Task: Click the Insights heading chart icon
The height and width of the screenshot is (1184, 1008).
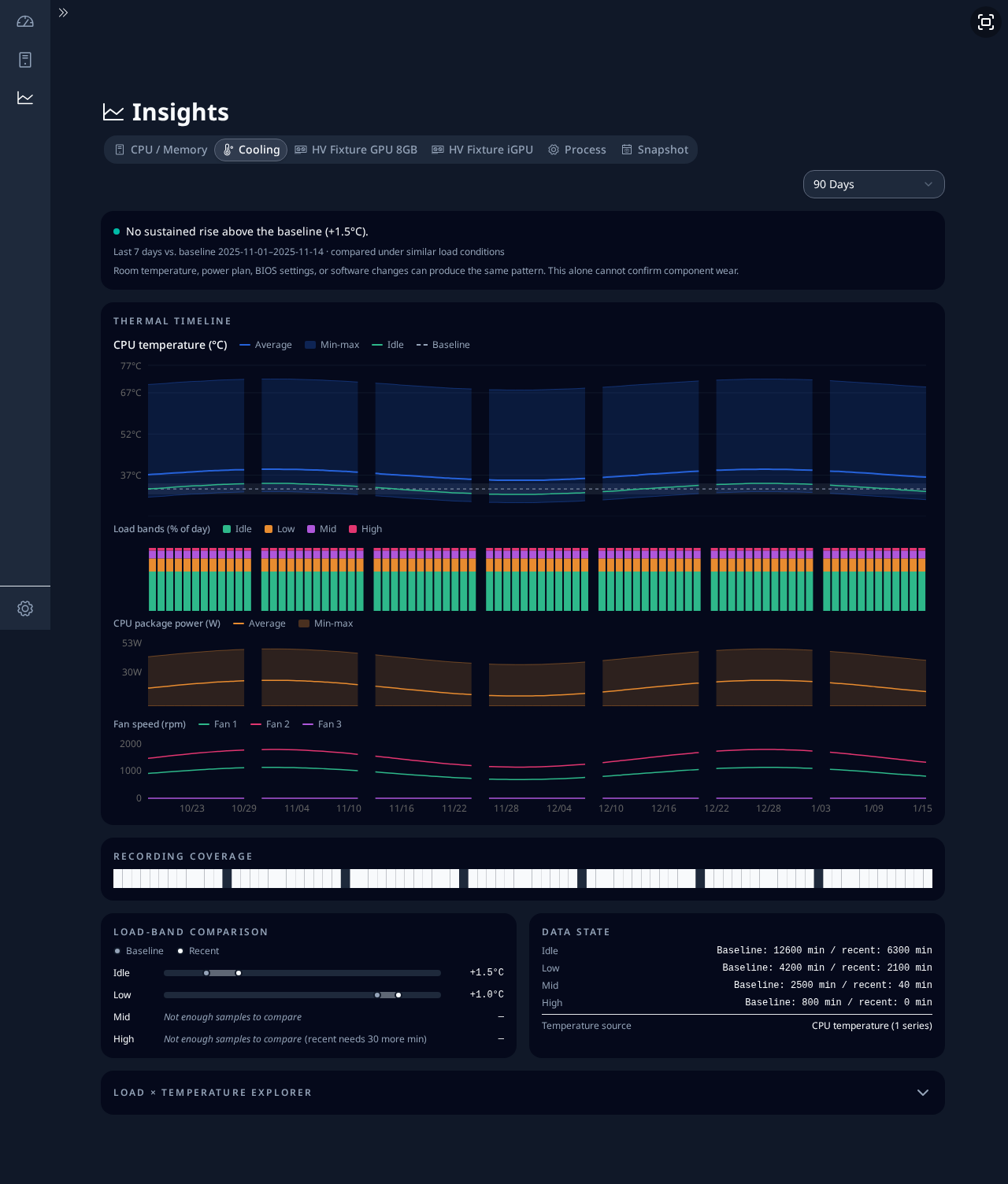Action: click(113, 113)
